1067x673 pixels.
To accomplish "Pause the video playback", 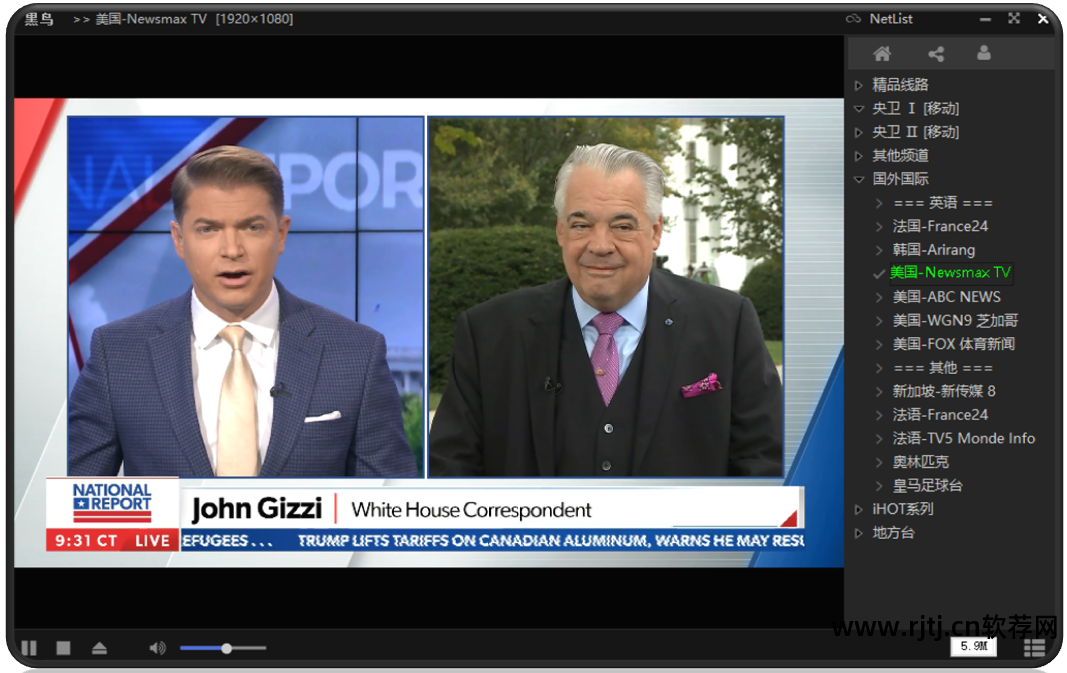I will click(29, 648).
